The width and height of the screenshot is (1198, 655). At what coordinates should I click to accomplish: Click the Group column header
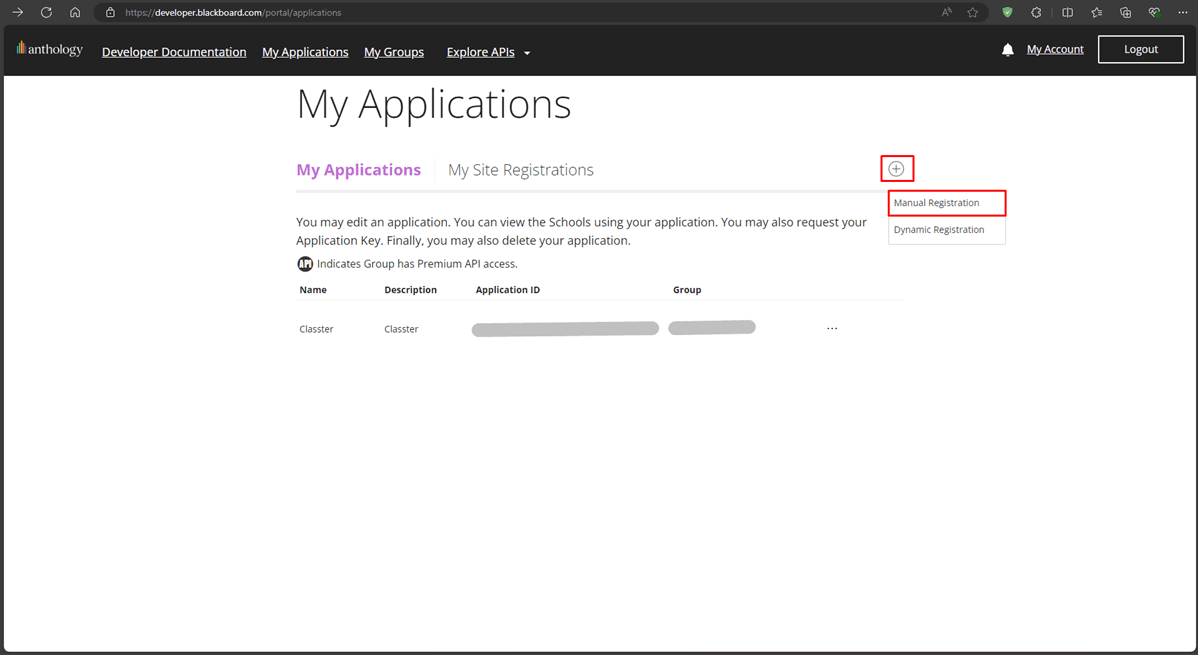(x=687, y=290)
